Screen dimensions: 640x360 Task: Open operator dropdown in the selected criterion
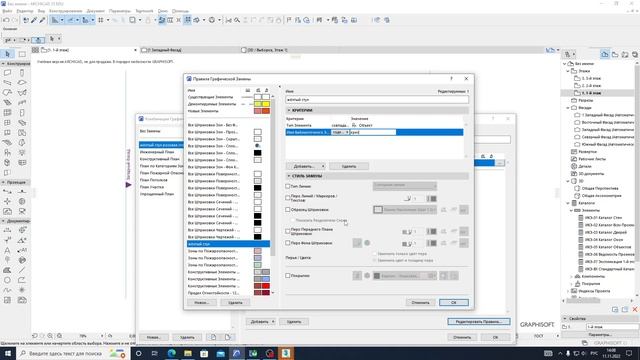click(340, 132)
